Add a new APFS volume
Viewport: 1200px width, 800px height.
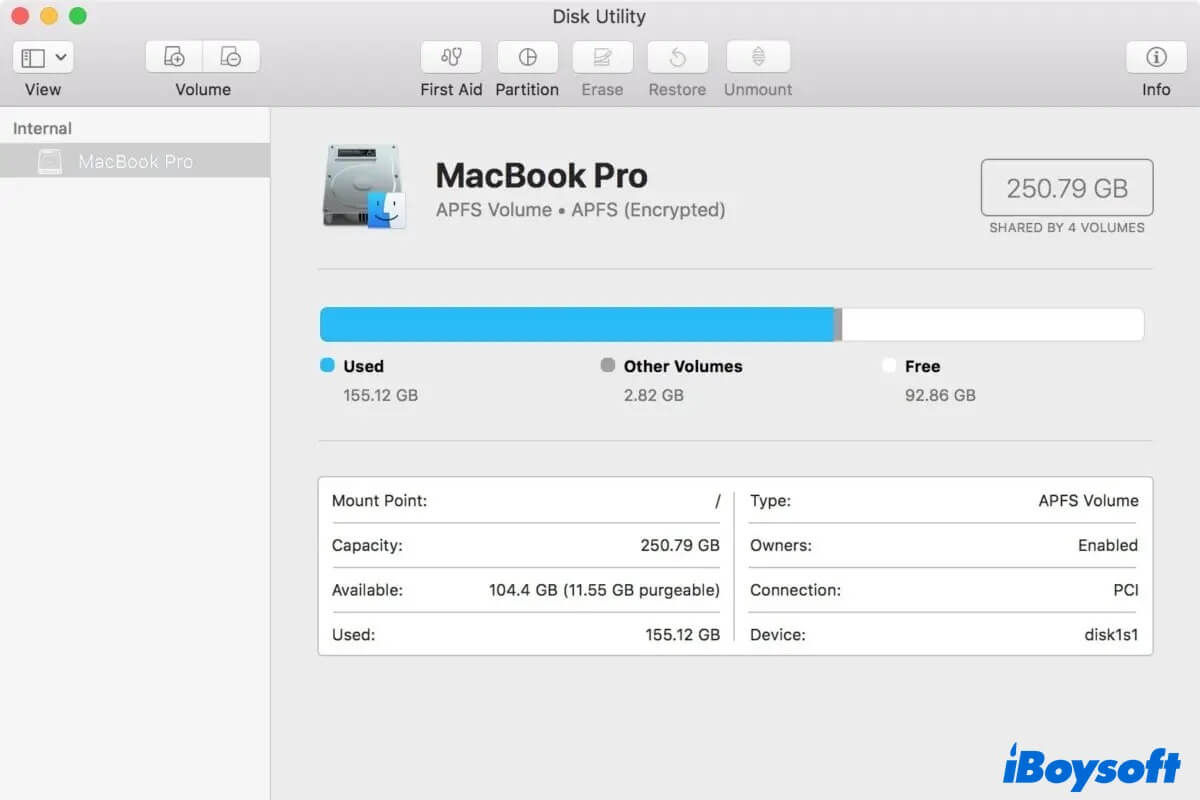(173, 57)
